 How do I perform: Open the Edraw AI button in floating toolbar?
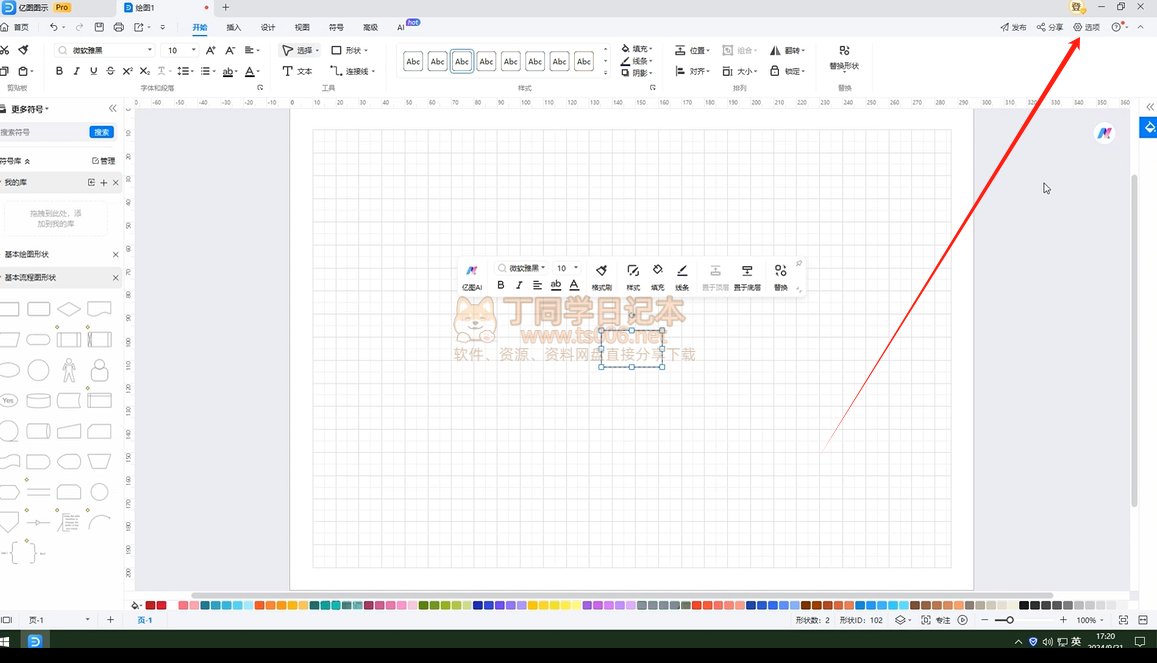pyautogui.click(x=472, y=274)
